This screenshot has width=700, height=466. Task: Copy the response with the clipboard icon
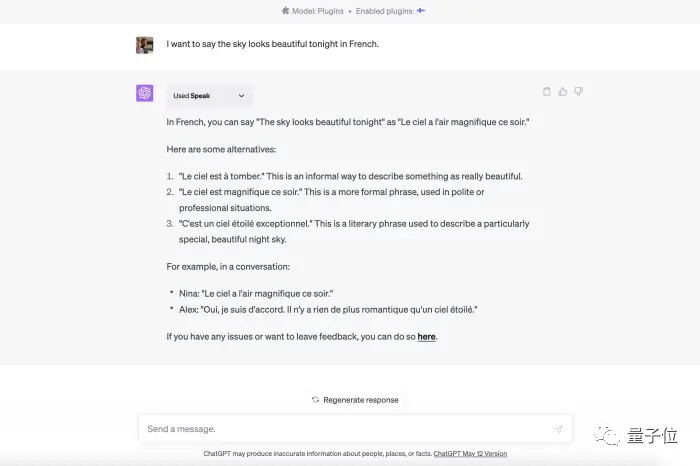point(547,92)
